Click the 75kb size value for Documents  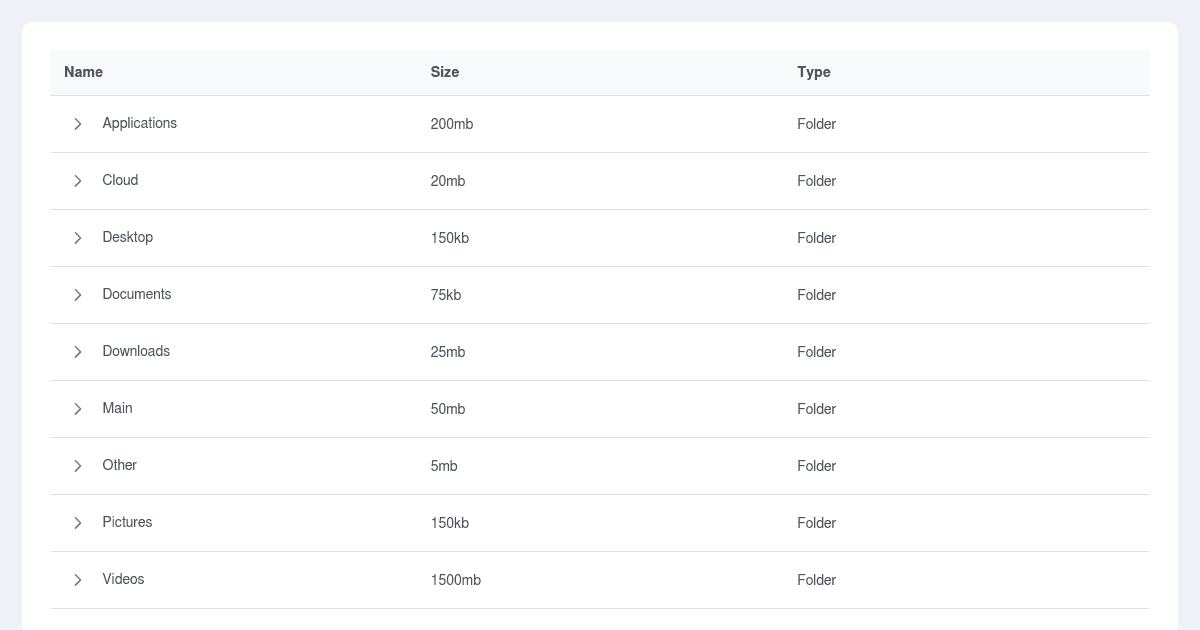[445, 295]
